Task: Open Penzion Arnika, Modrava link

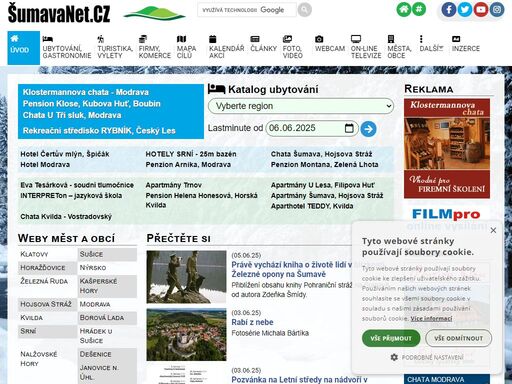Action: (x=188, y=165)
